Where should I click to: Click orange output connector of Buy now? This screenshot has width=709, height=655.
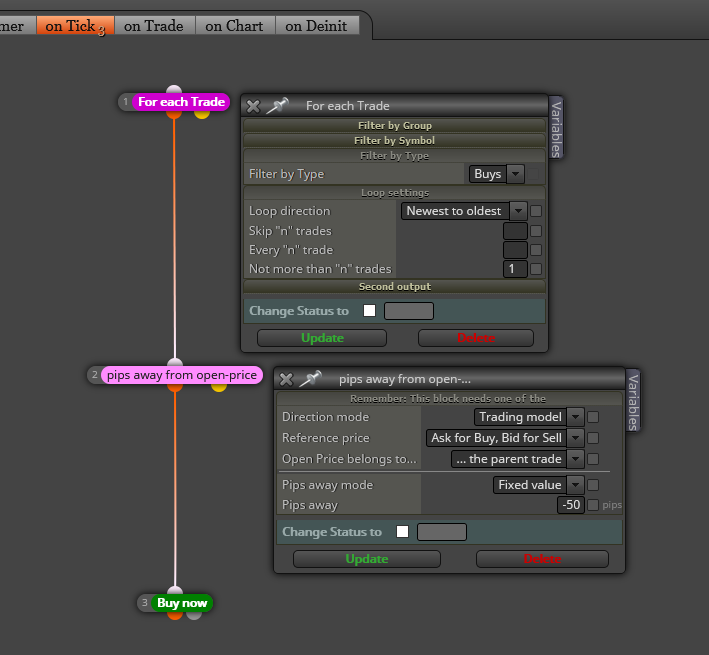coord(175,615)
